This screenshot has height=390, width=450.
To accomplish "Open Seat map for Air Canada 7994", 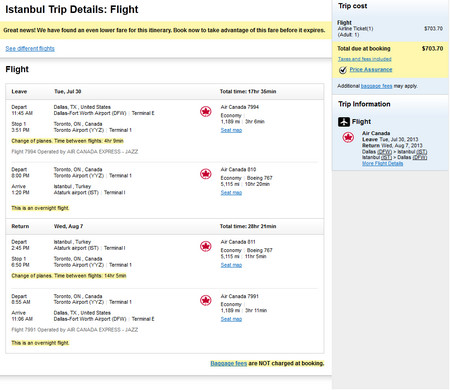I will [x=231, y=130].
